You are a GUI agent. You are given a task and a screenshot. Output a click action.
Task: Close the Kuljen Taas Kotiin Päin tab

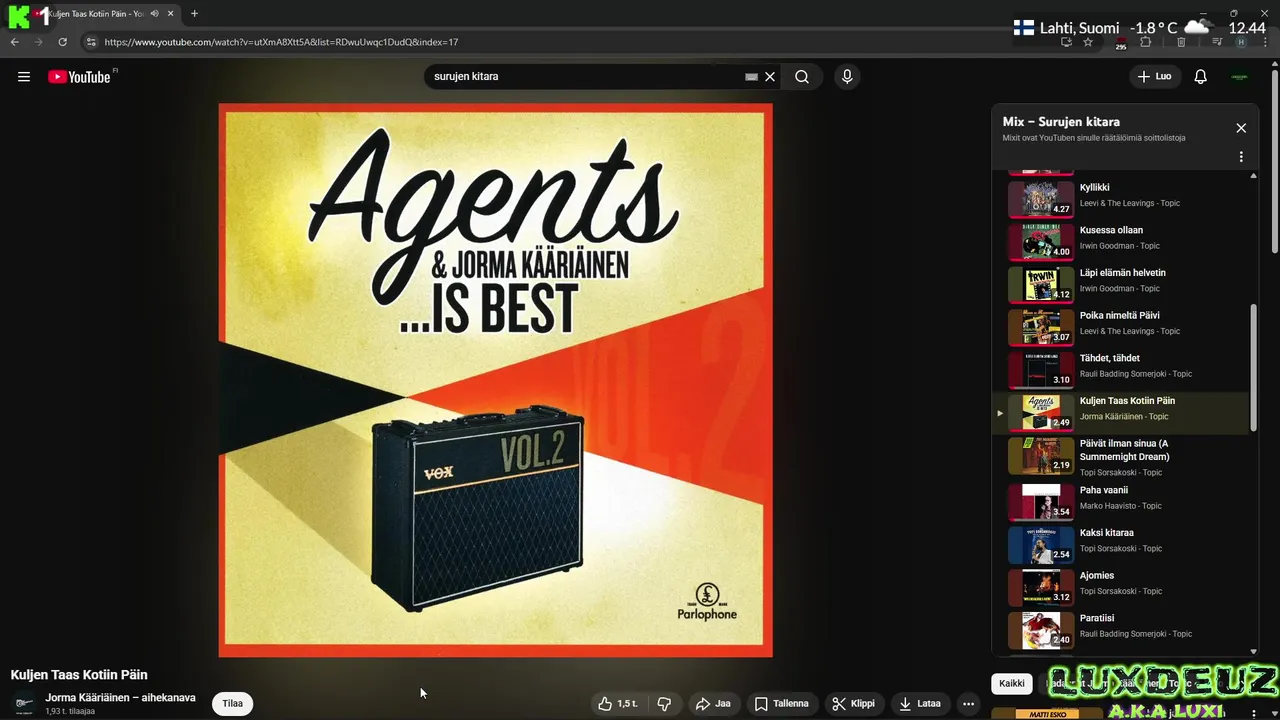point(171,13)
